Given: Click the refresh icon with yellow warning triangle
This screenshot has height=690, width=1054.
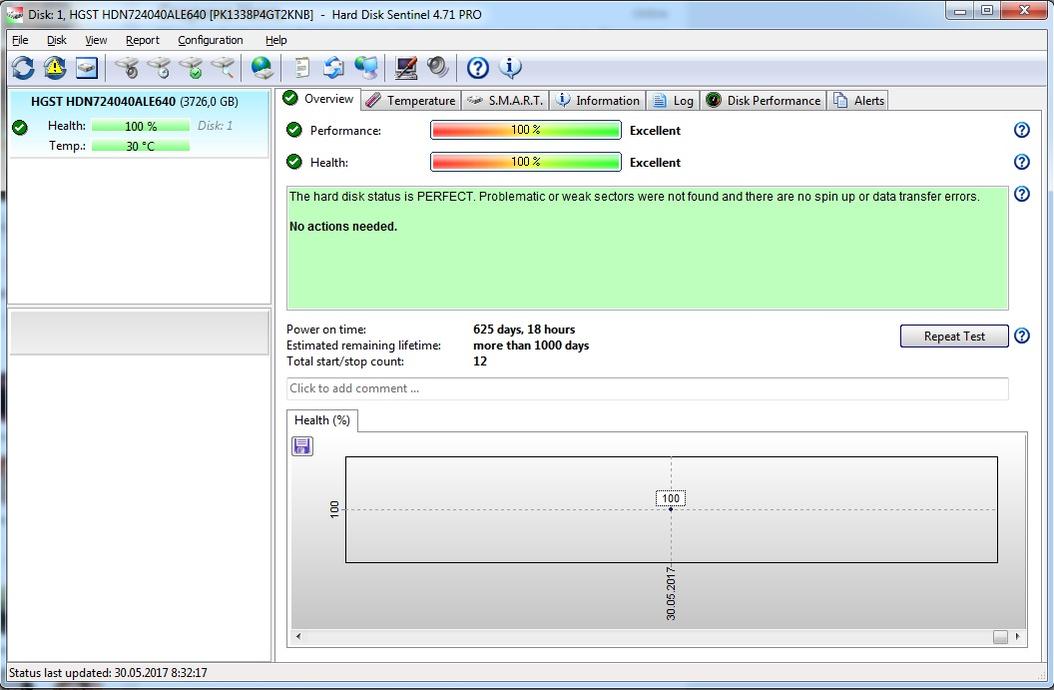Looking at the screenshot, I should coord(54,67).
